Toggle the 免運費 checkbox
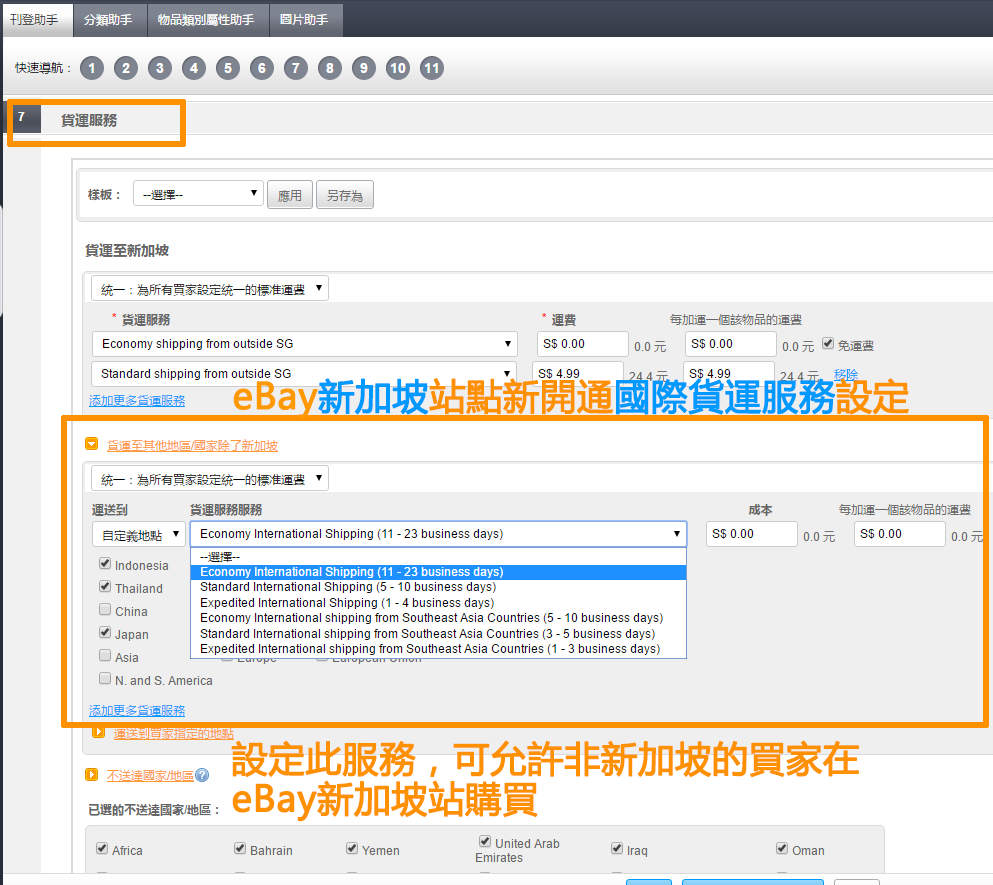Image resolution: width=993 pixels, height=885 pixels. [828, 343]
